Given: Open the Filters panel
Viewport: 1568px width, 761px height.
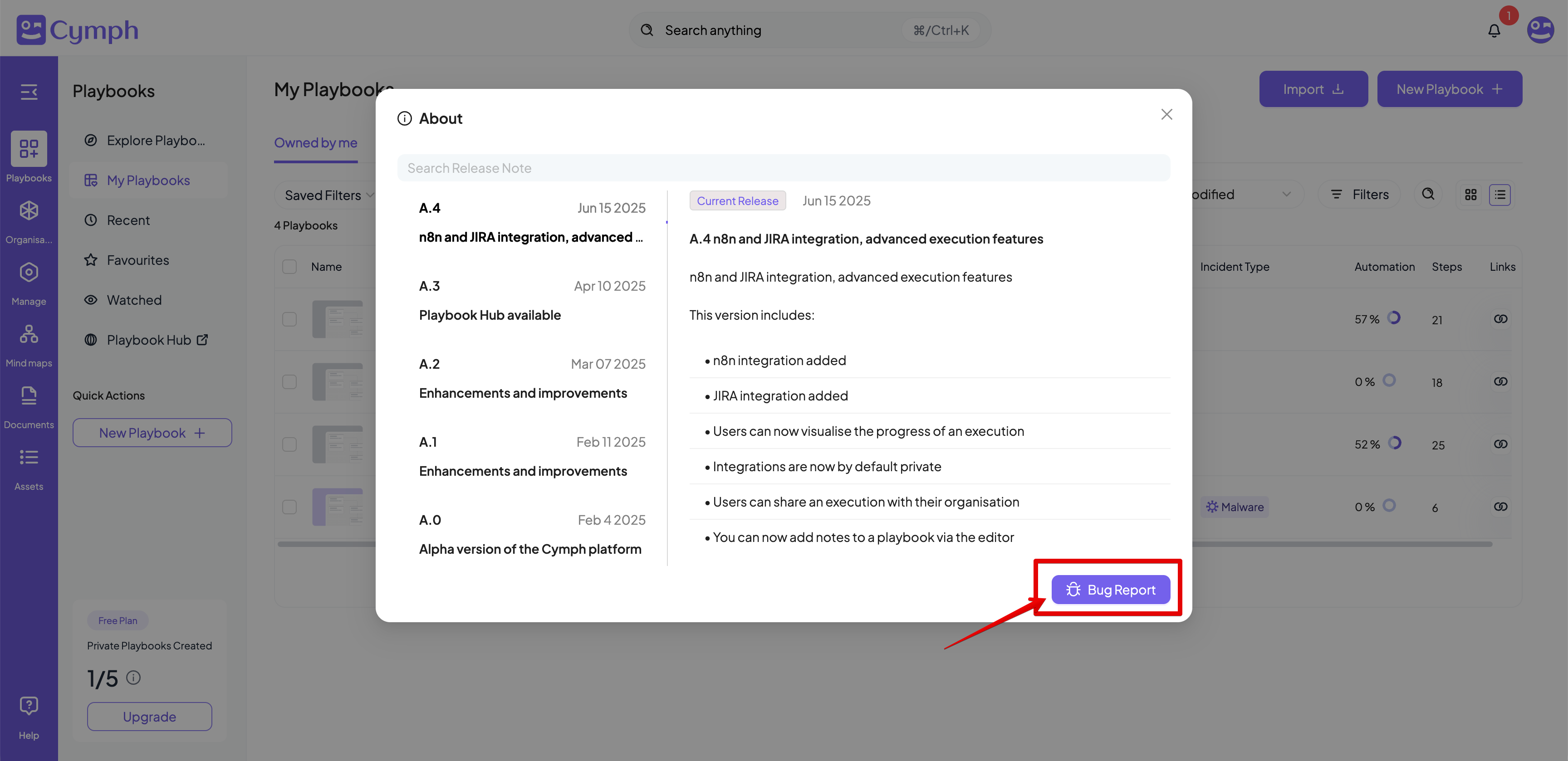Looking at the screenshot, I should click(x=1358, y=195).
